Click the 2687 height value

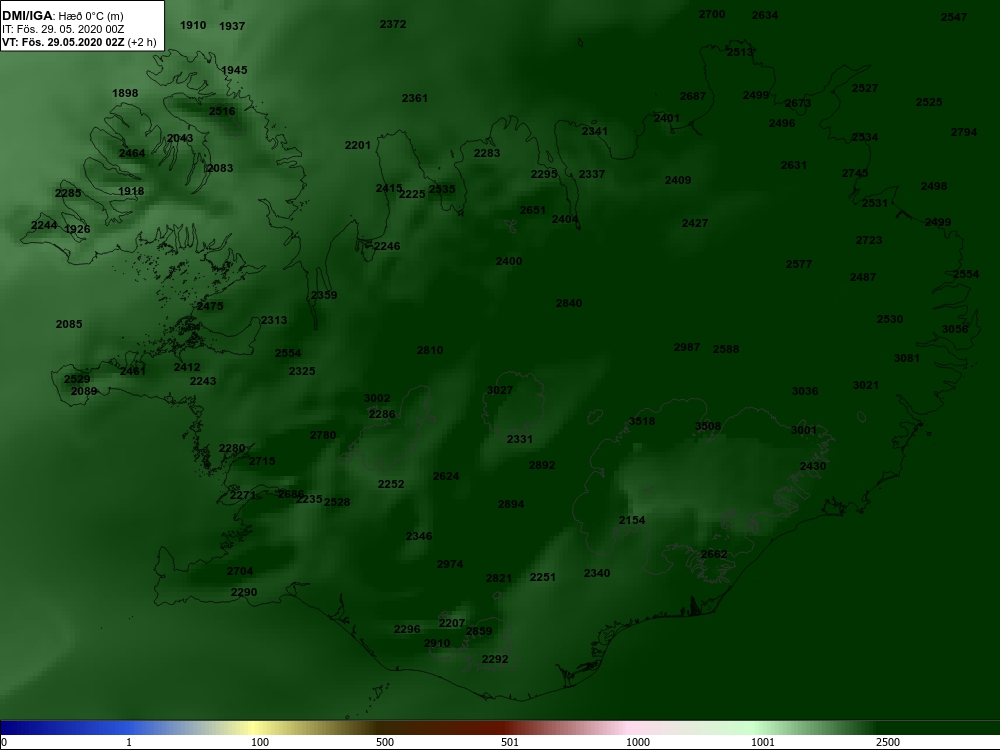point(693,96)
